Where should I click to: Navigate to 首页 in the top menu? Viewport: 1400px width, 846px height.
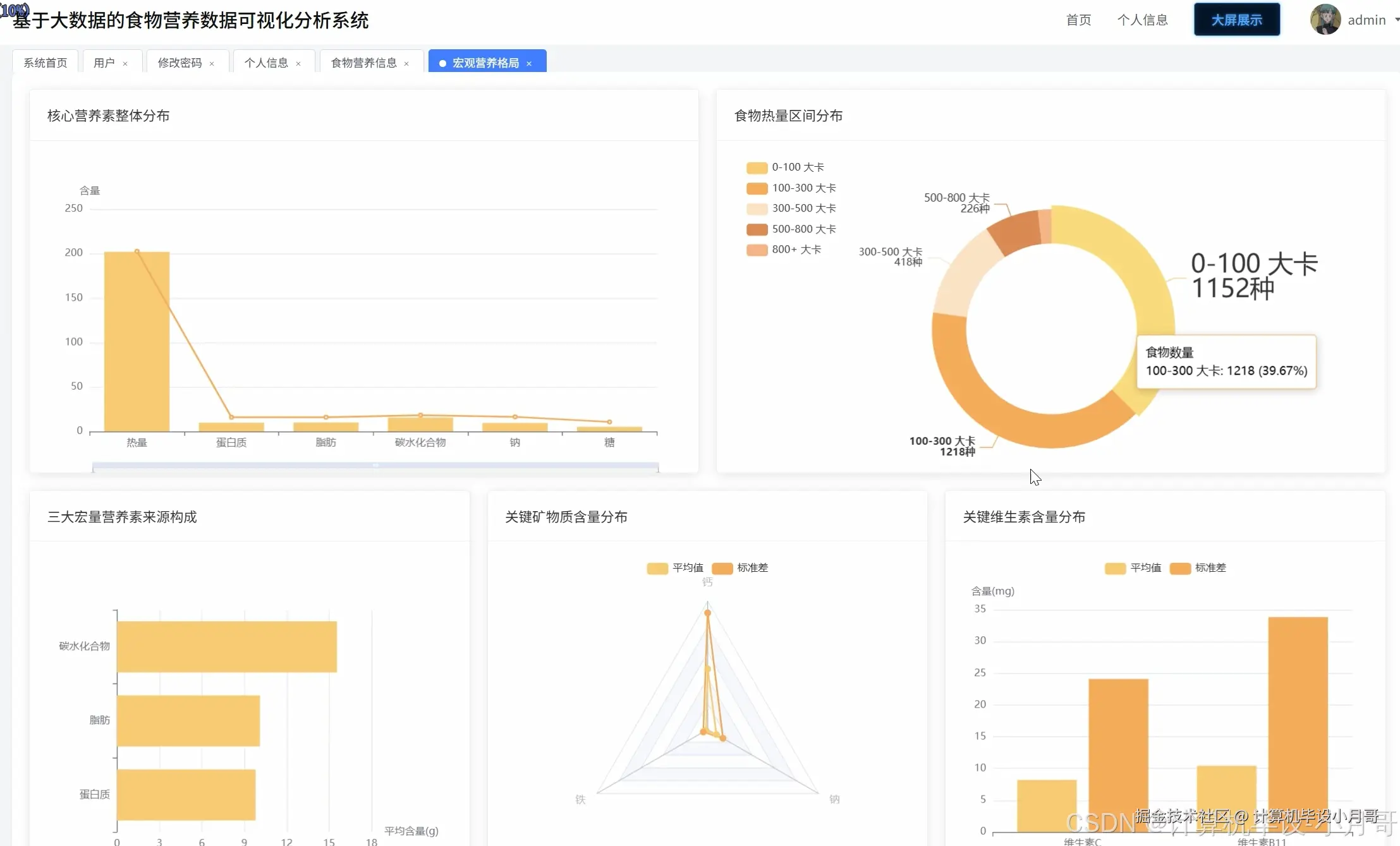1078,20
